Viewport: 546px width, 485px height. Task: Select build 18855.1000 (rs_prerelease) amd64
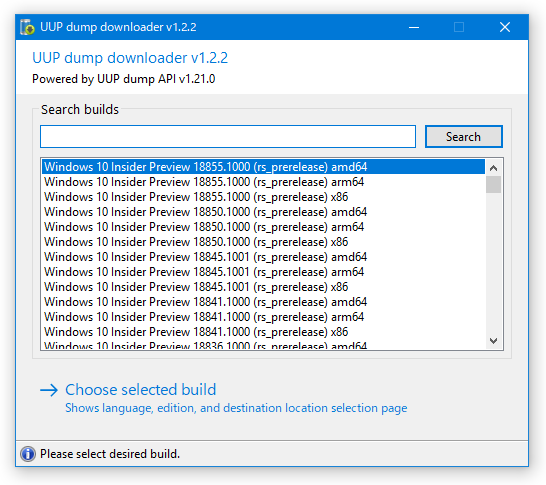coord(263,167)
